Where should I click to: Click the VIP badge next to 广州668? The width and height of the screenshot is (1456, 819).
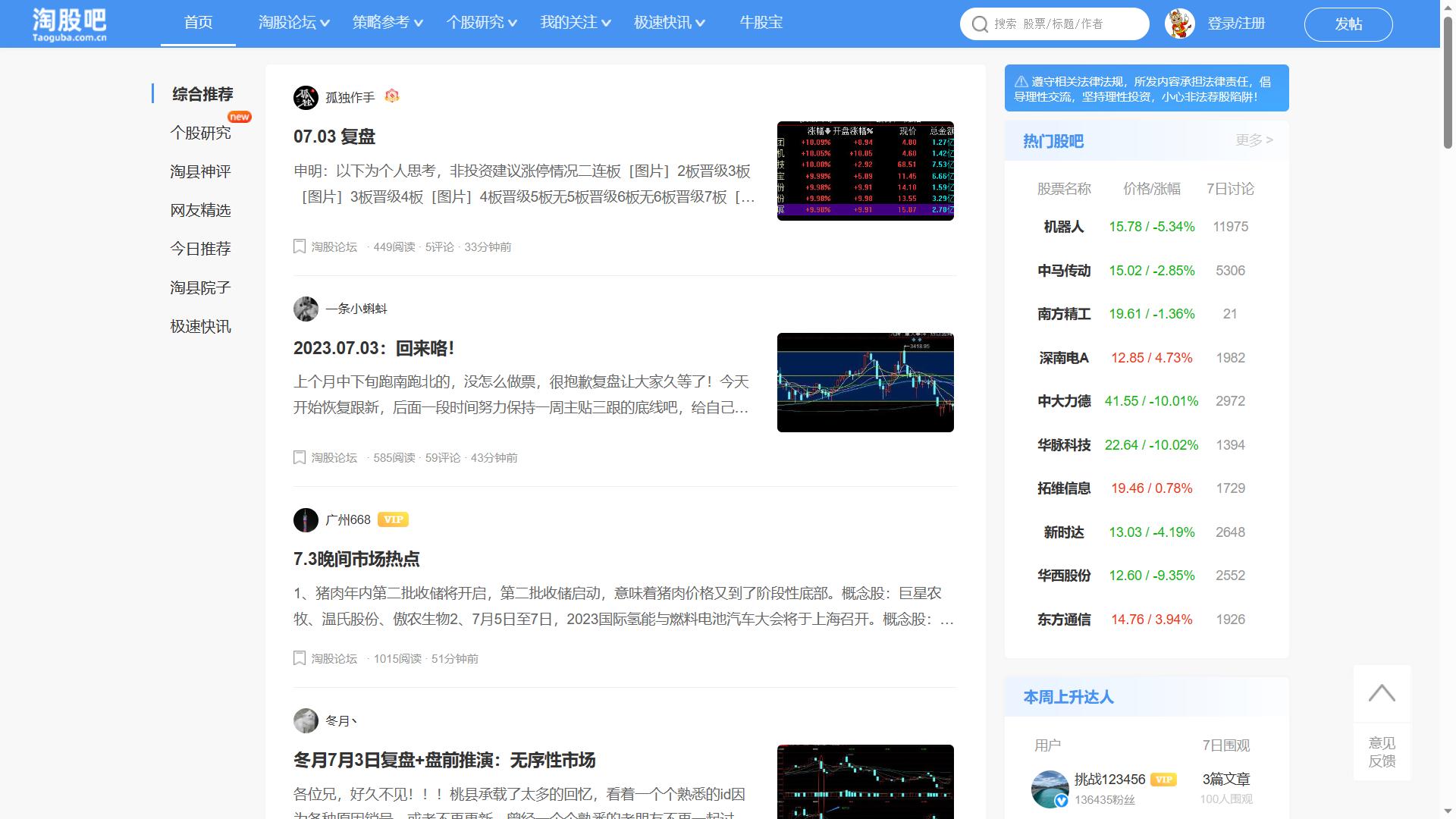pyautogui.click(x=394, y=519)
